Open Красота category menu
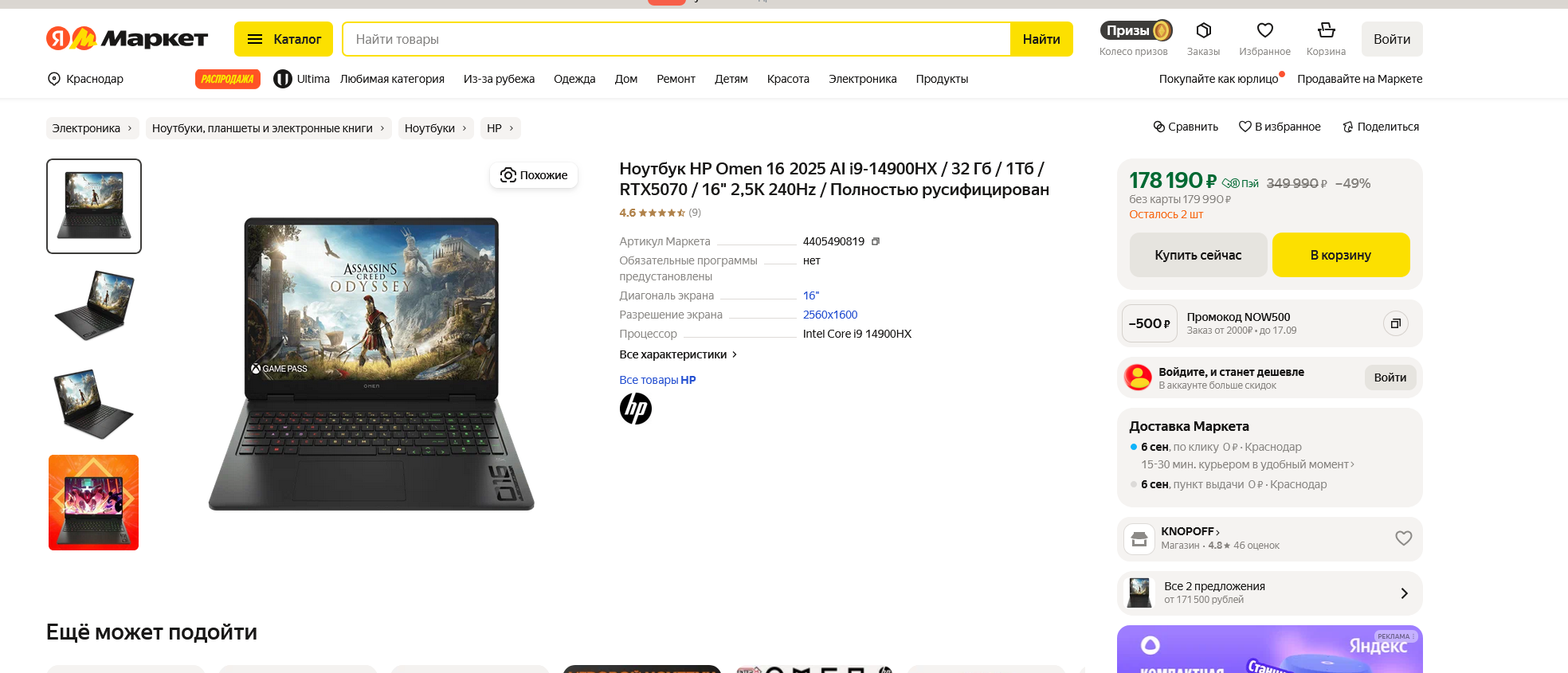This screenshot has width=1568, height=673. click(x=788, y=79)
